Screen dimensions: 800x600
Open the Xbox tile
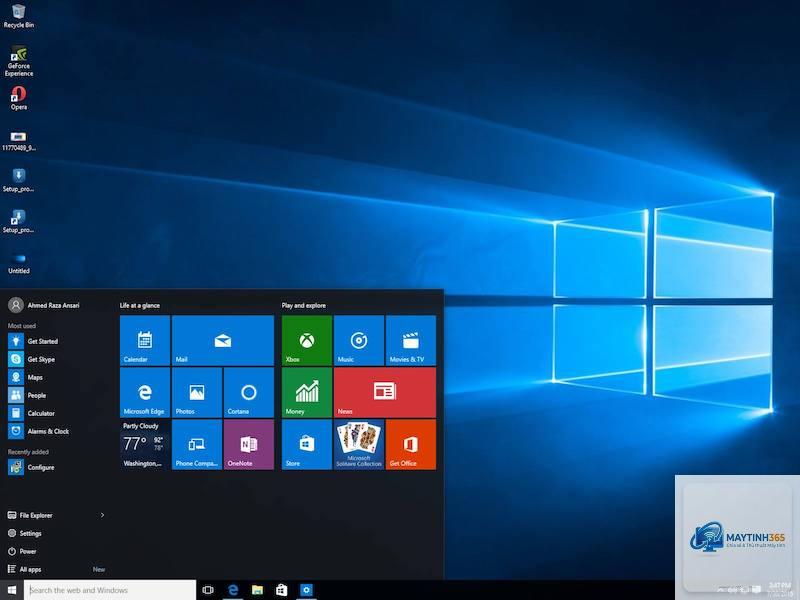[x=307, y=340]
